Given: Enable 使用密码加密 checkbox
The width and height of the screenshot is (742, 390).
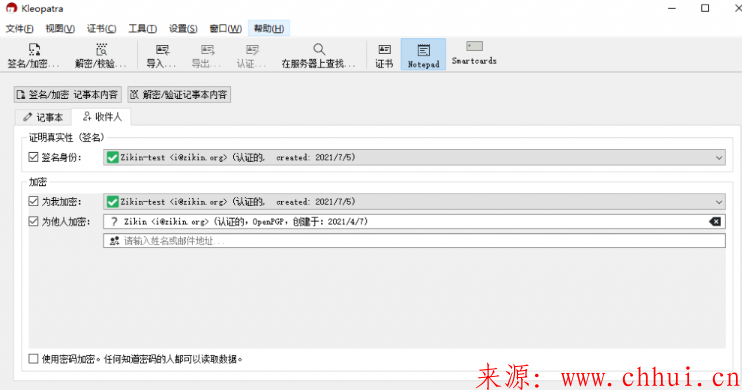Looking at the screenshot, I should pyautogui.click(x=33, y=359).
